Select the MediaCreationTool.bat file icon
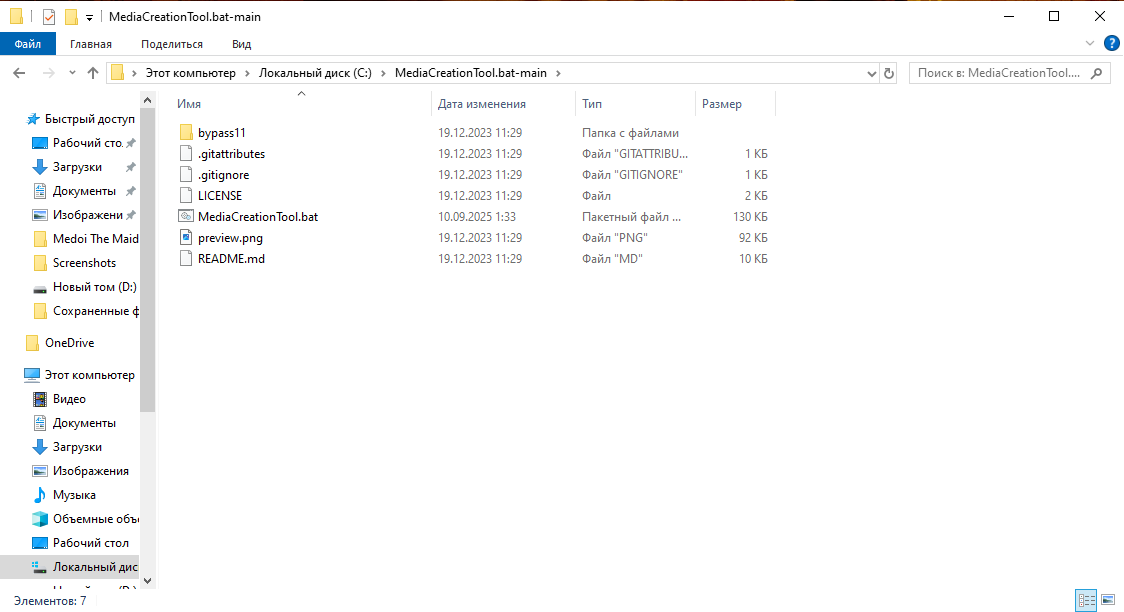 click(186, 217)
